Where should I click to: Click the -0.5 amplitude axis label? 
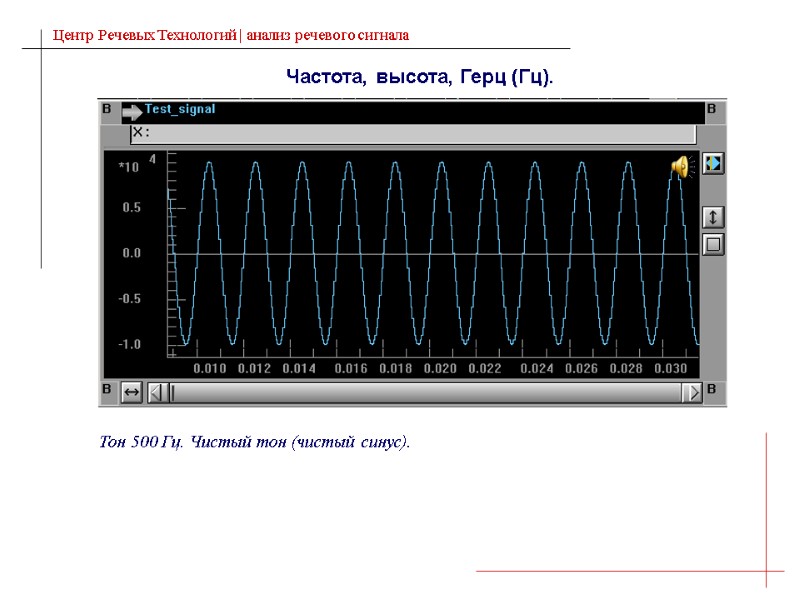pos(129,298)
